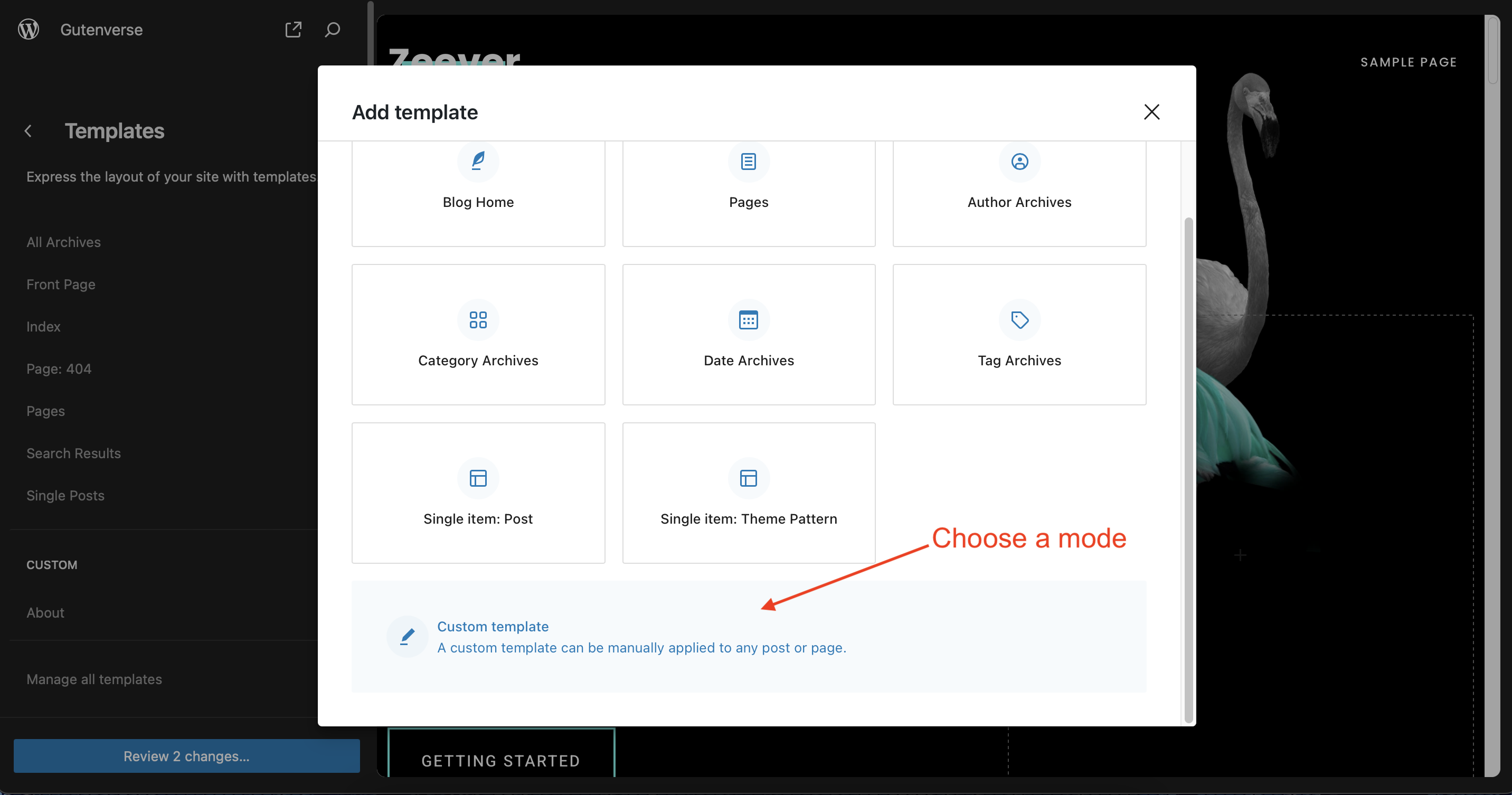Open the view site external link icon
This screenshot has height=795, width=1512.
293,30
